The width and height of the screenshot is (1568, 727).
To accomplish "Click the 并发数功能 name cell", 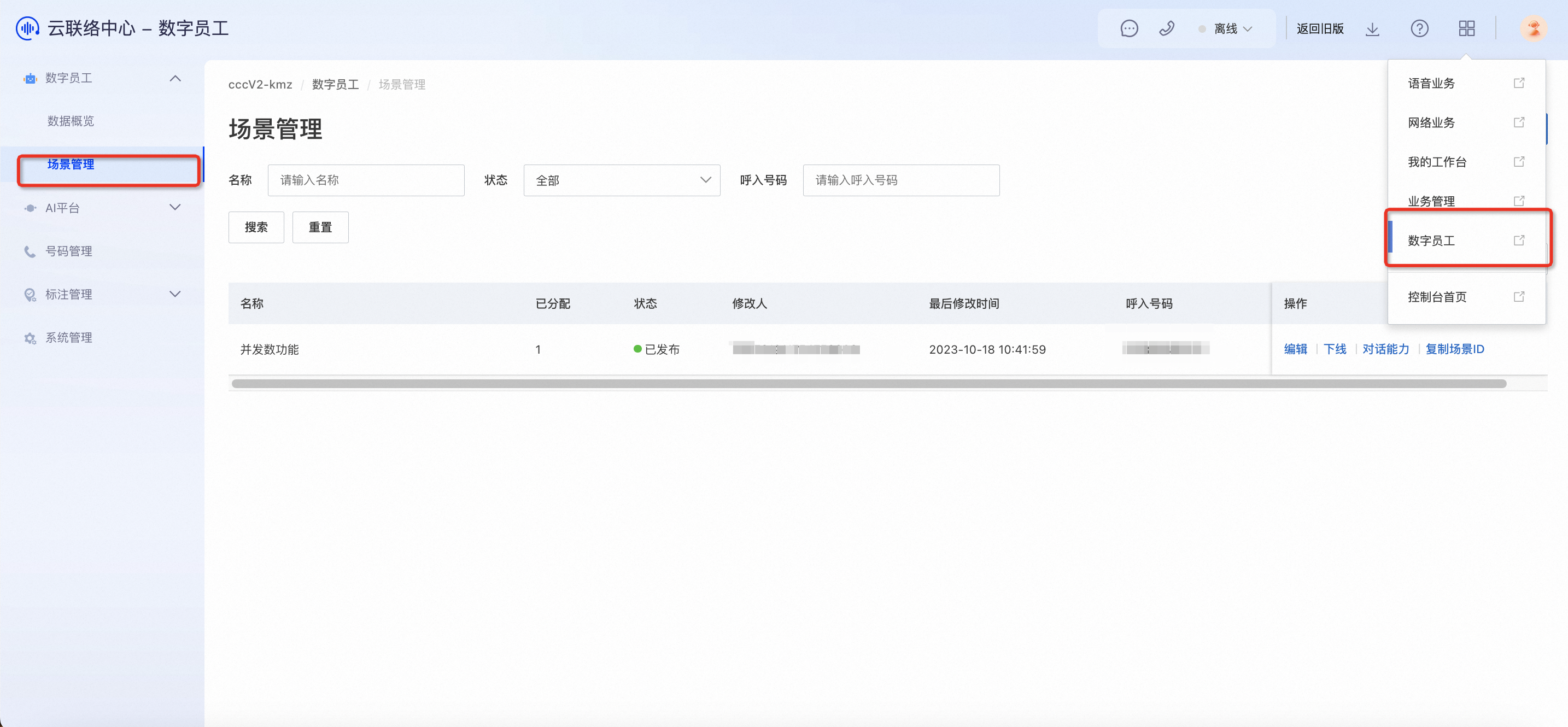I will point(269,350).
